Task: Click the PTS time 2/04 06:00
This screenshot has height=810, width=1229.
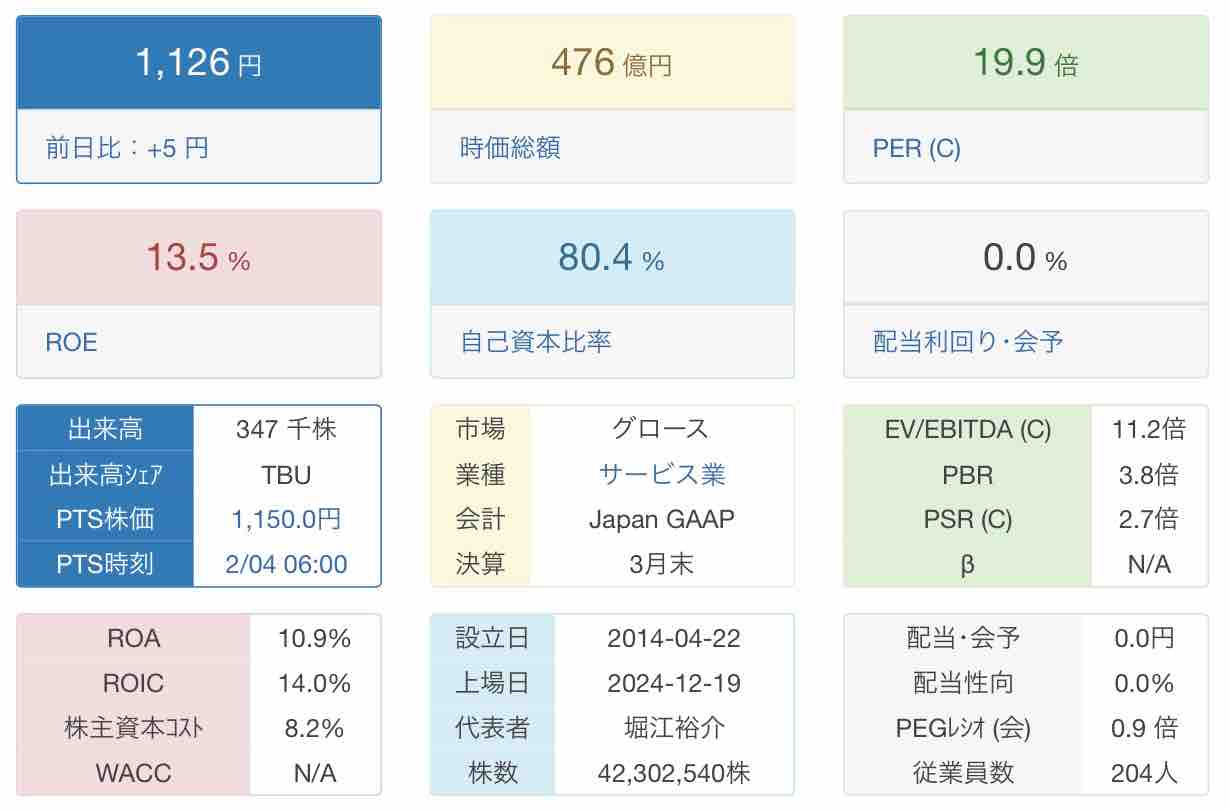Action: click(286, 564)
